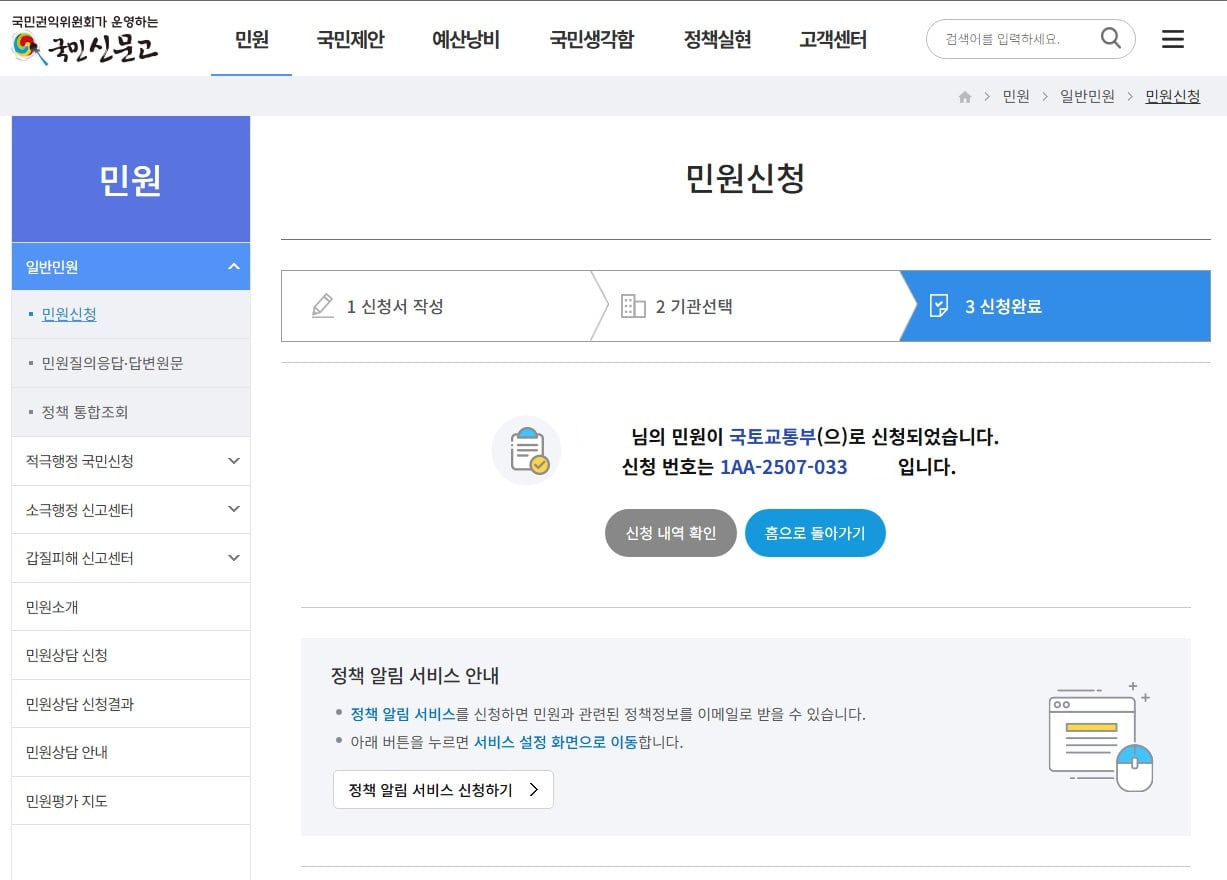1227x880 pixels.
Task: Click the blue 민원 sidebar header
Action: tap(131, 179)
